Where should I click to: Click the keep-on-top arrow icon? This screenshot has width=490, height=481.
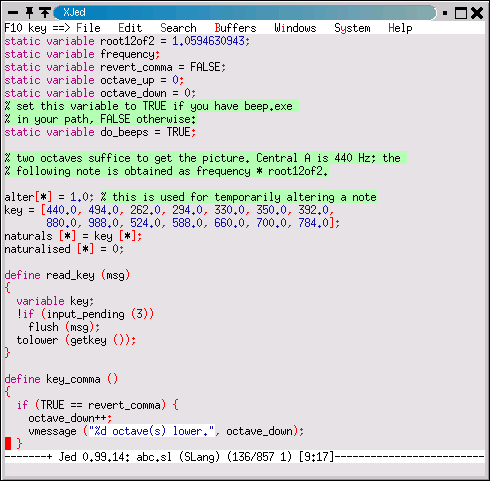pyautogui.click(x=45, y=13)
